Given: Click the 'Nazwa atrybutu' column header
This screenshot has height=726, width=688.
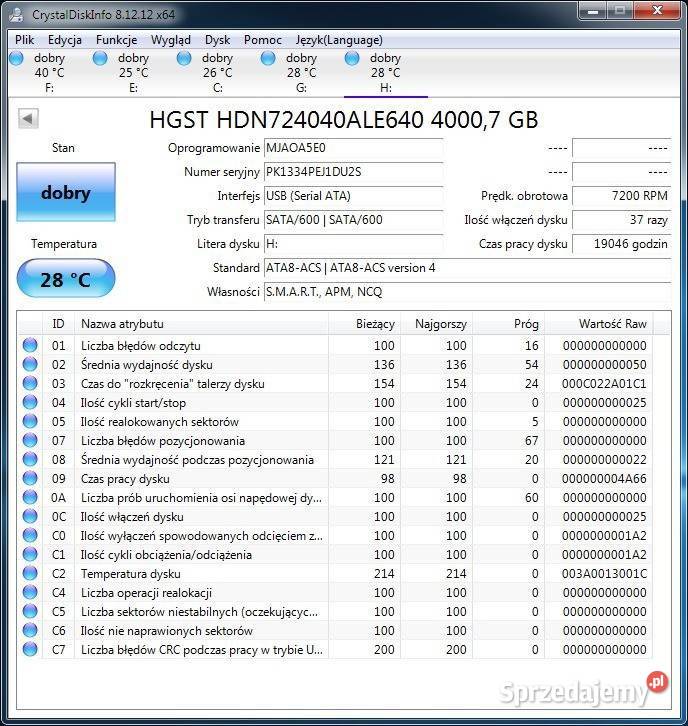Looking at the screenshot, I should point(122,324).
